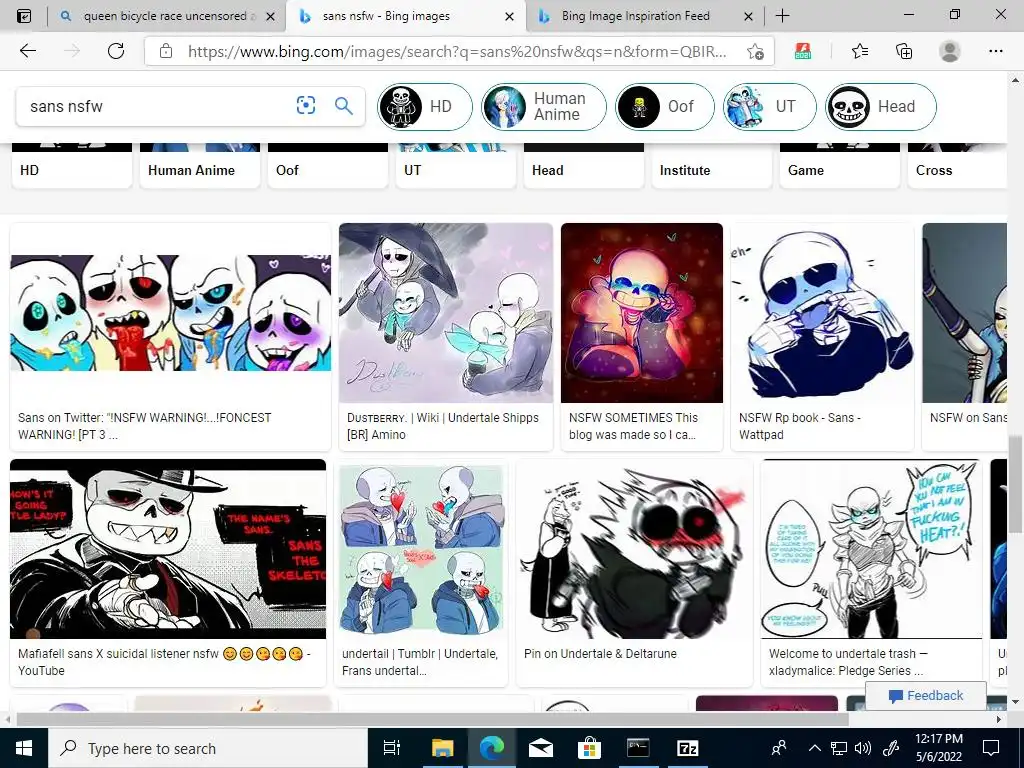Open the undertail Tumblr four-panel thumbnail

point(421,549)
